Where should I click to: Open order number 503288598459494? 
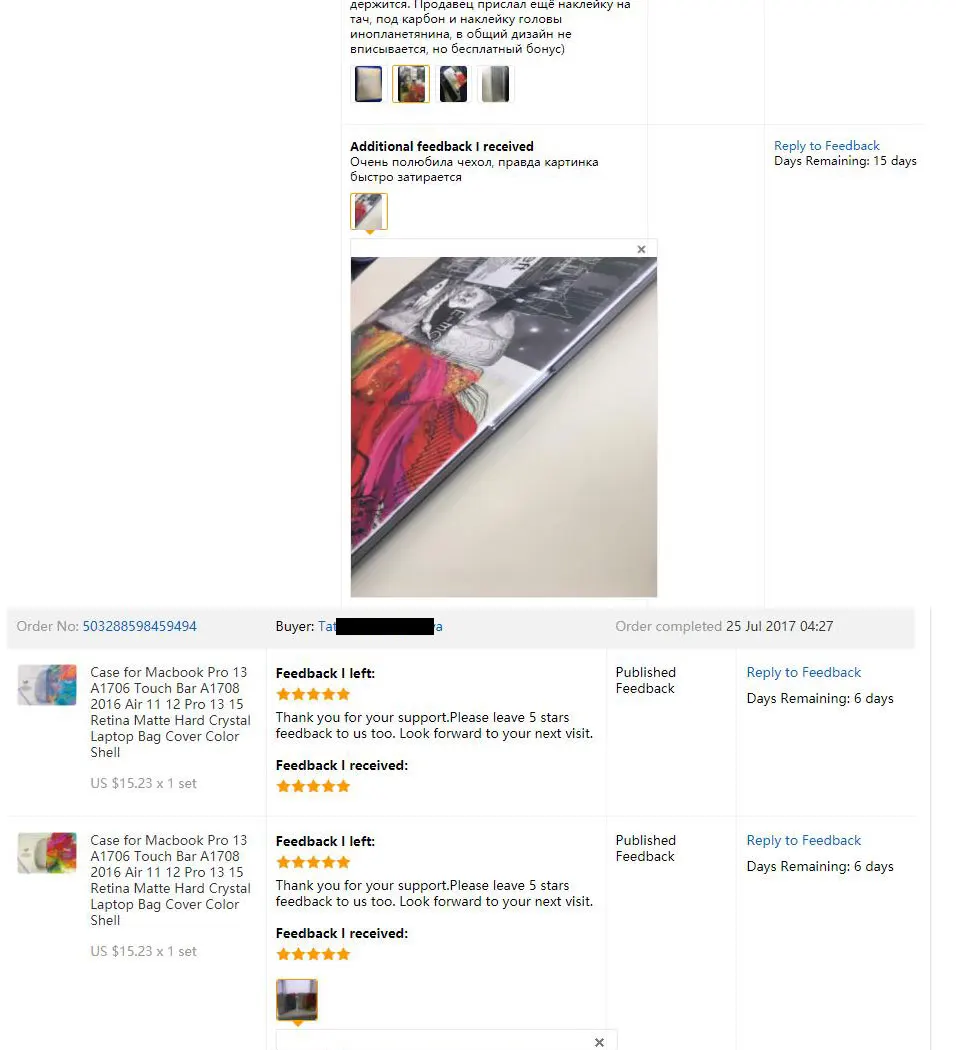click(x=139, y=626)
